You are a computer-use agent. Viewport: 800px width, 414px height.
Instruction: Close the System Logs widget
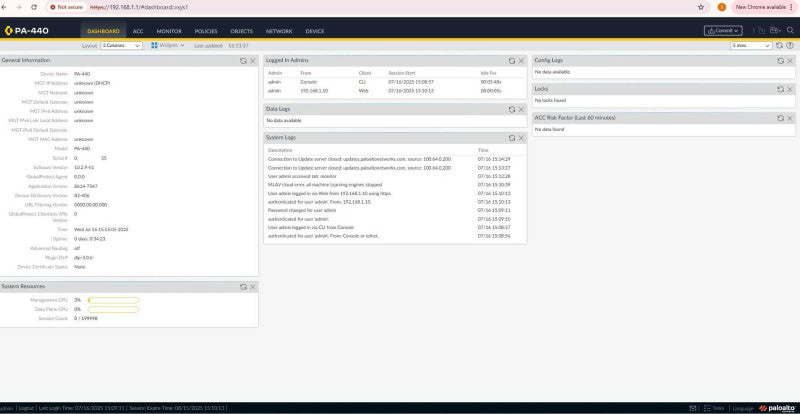521,138
